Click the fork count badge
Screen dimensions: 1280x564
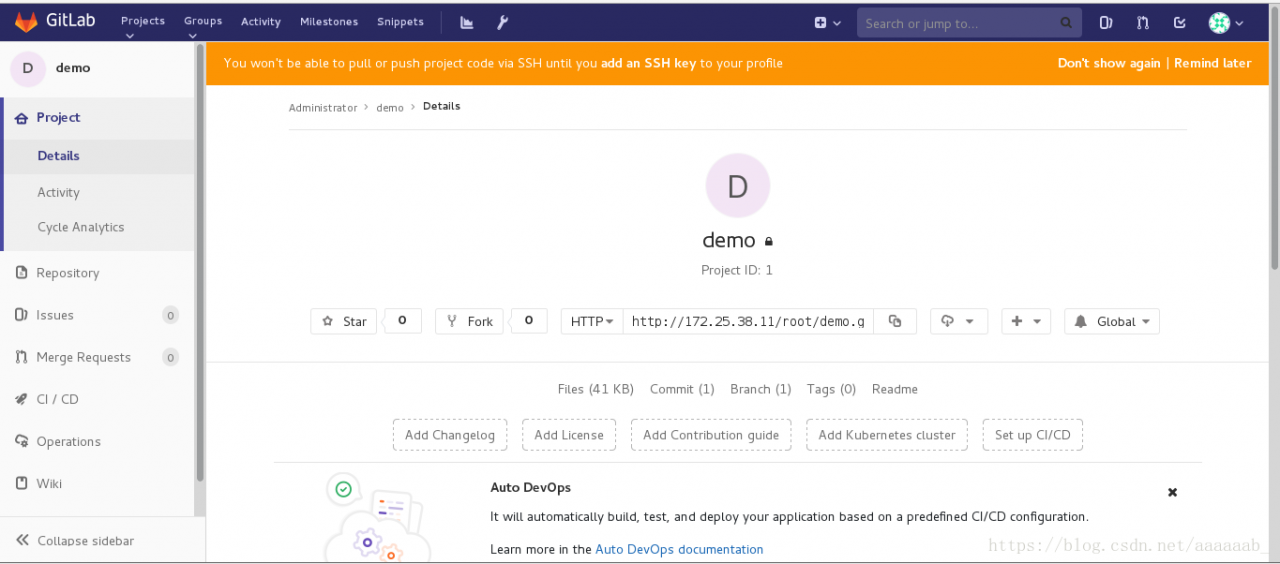[x=529, y=321]
